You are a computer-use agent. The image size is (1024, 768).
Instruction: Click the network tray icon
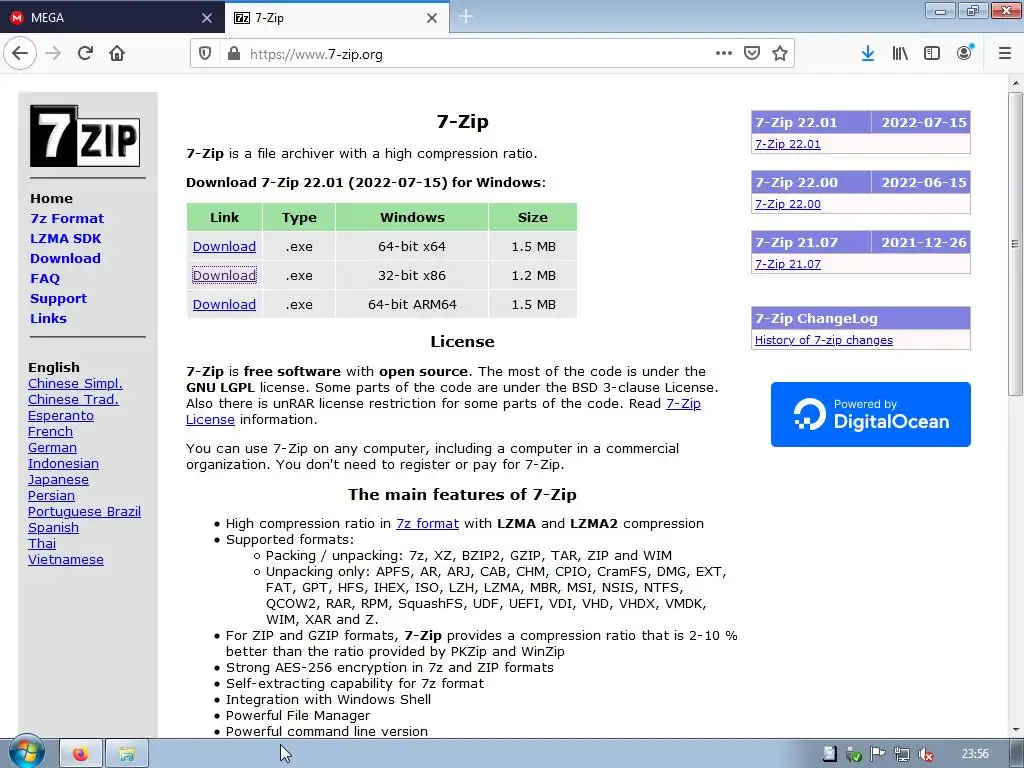tap(902, 755)
